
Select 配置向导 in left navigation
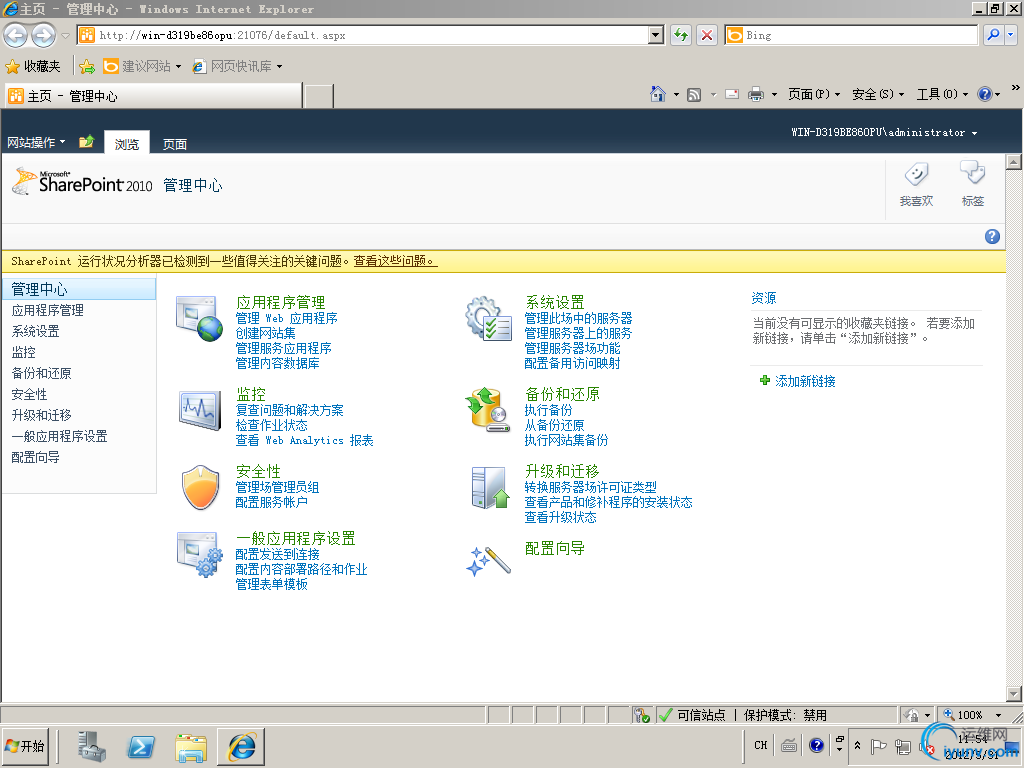(35, 457)
